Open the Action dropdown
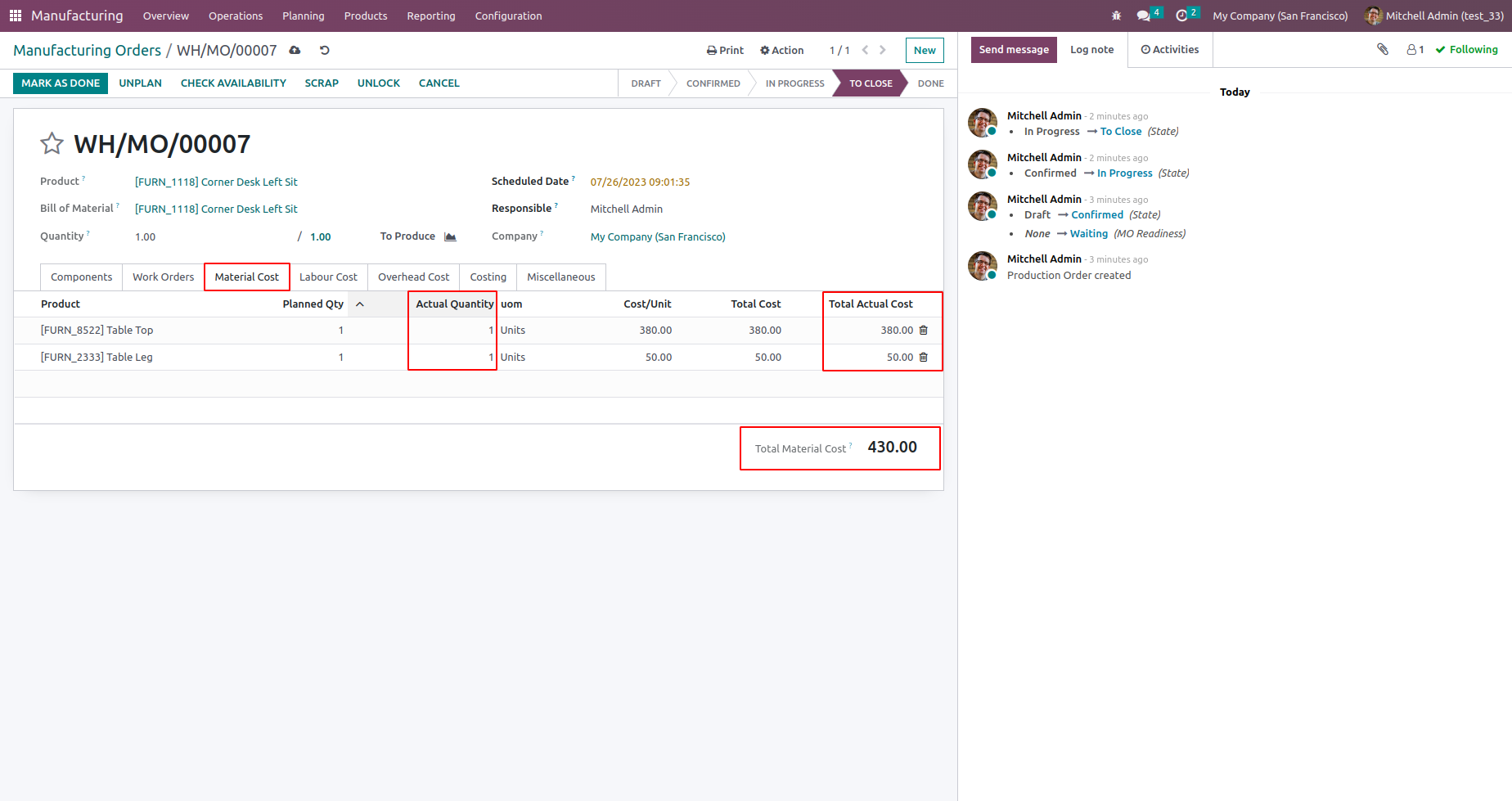This screenshot has height=801, width=1512. tap(782, 51)
